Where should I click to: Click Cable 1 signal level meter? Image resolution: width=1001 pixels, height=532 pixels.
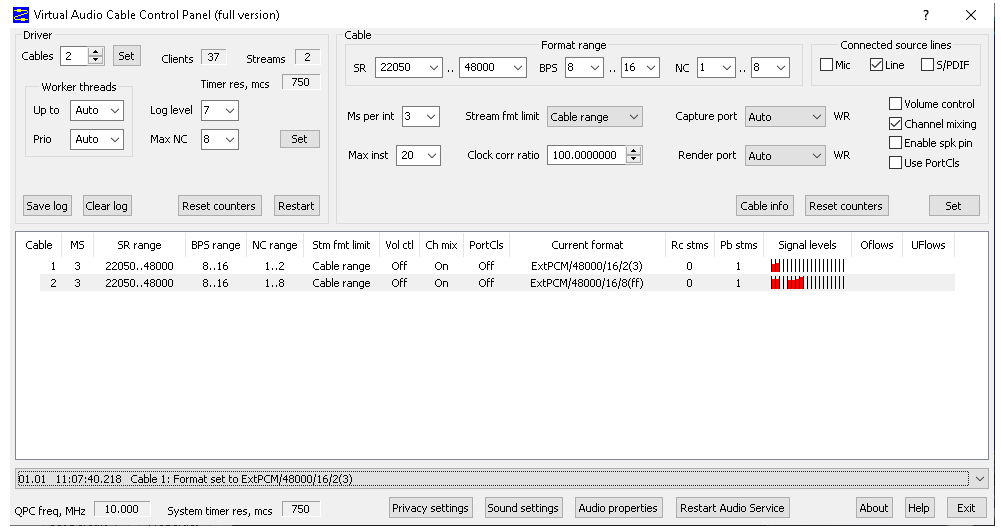(808, 266)
